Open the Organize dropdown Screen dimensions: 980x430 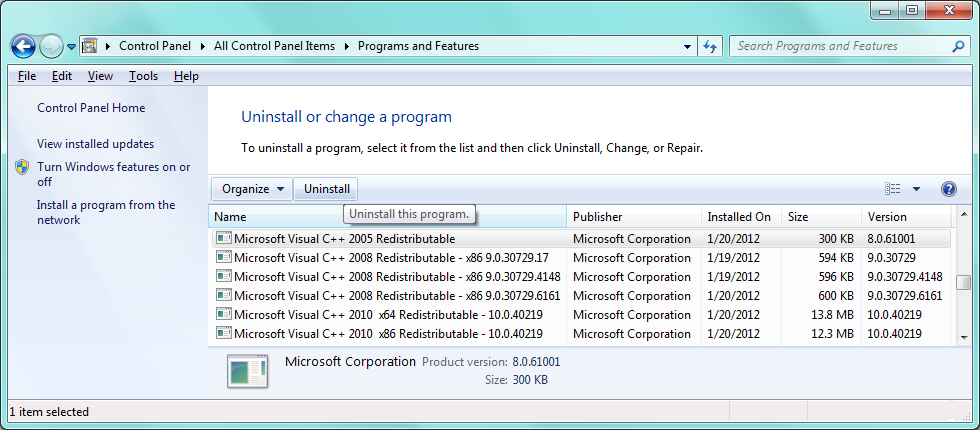(x=252, y=189)
